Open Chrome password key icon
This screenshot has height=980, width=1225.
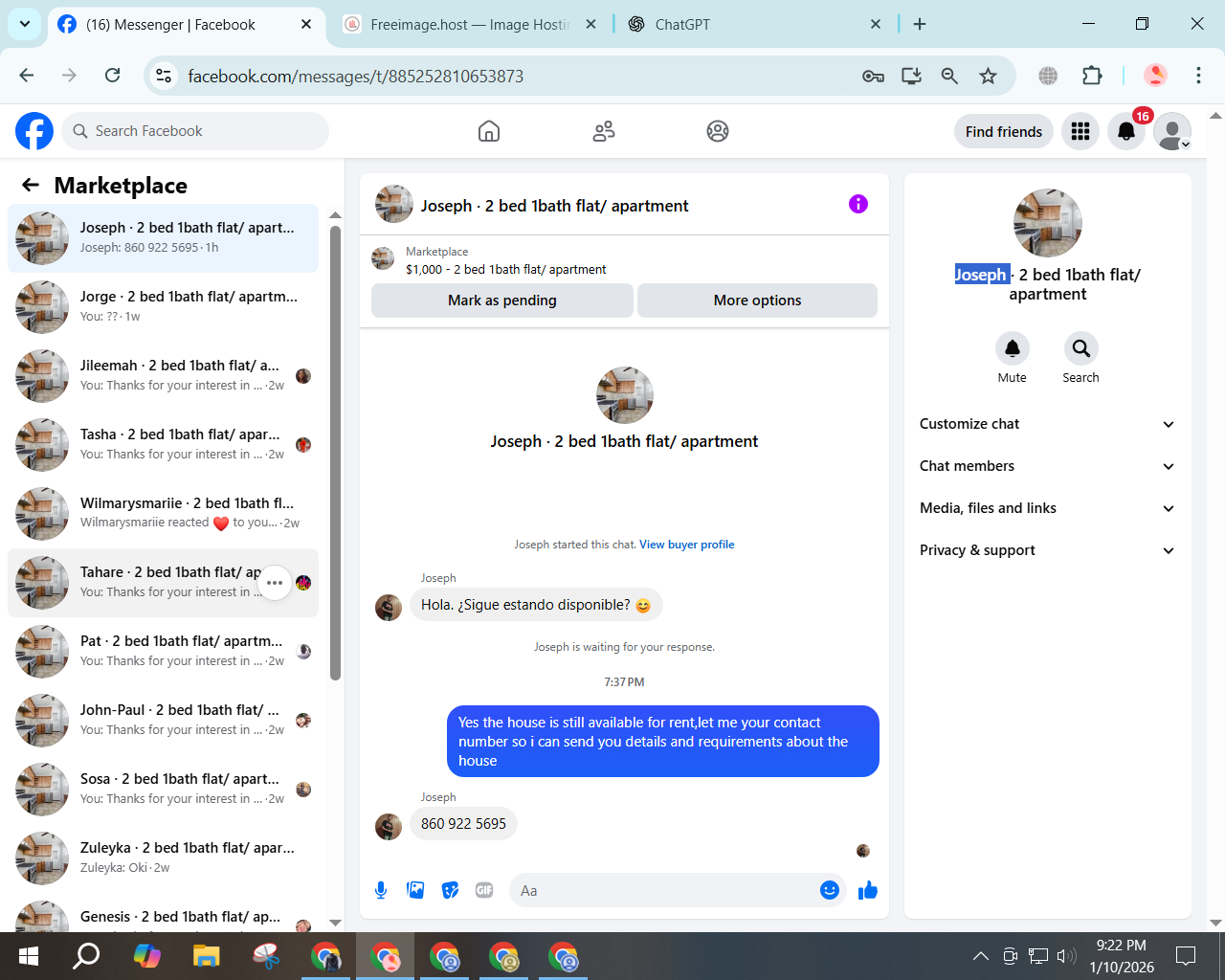(873, 76)
